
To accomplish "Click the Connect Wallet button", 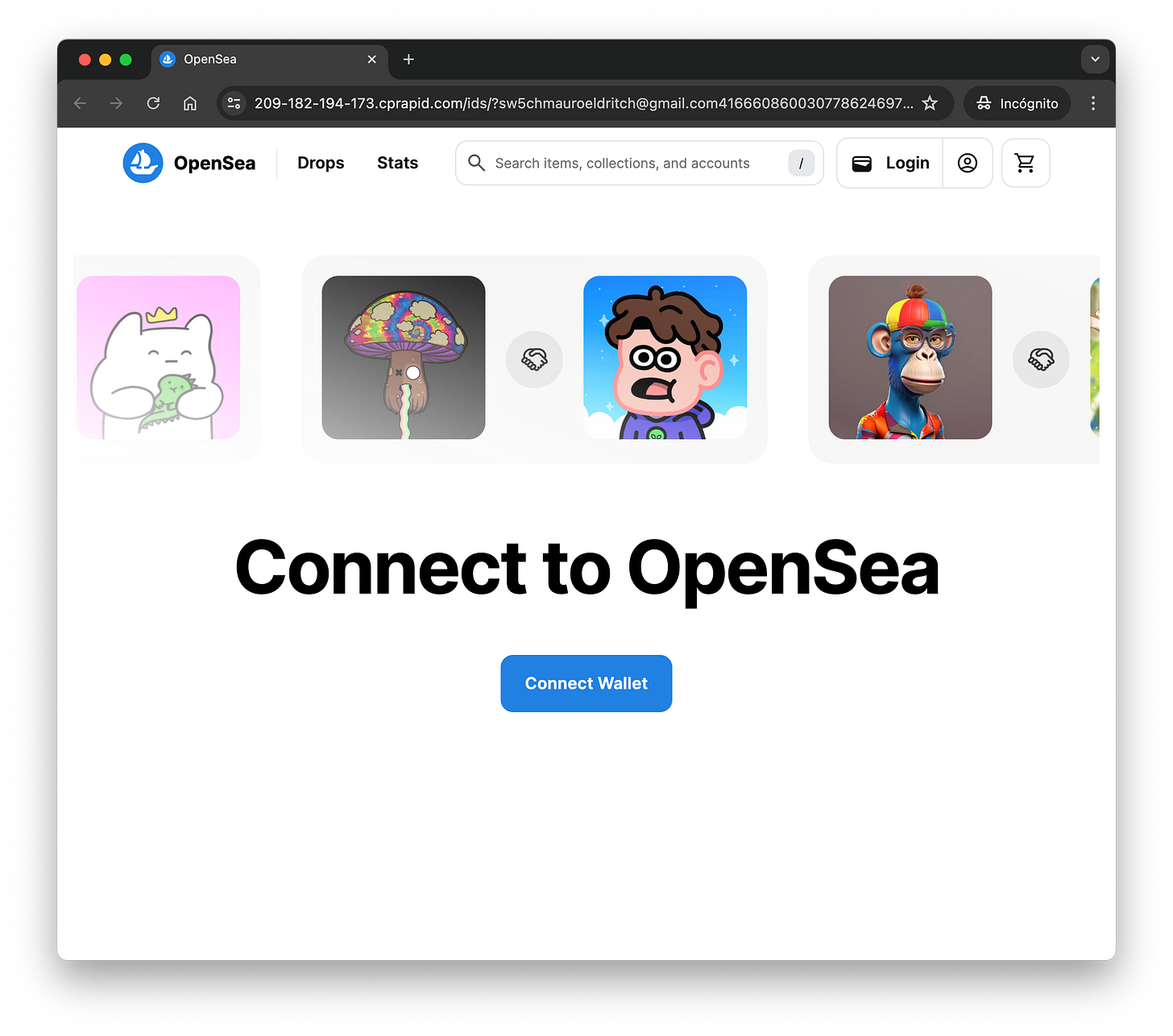I will coord(586,683).
